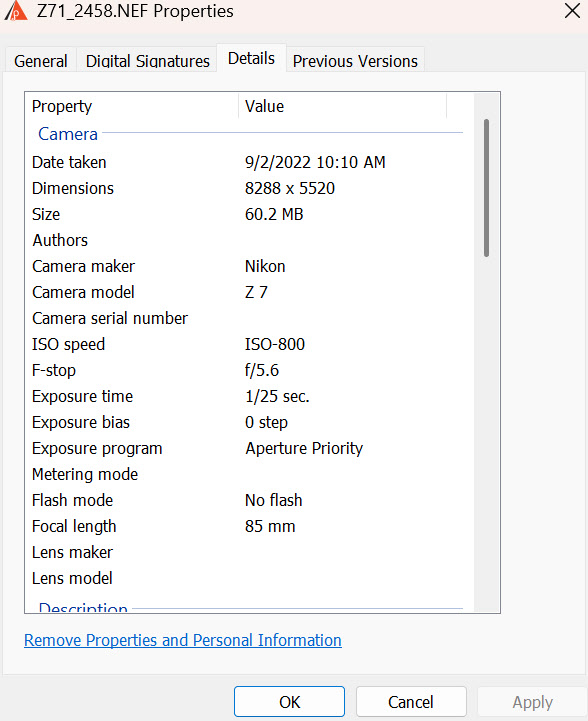
Task: Select the Camera section heading
Action: pos(68,134)
